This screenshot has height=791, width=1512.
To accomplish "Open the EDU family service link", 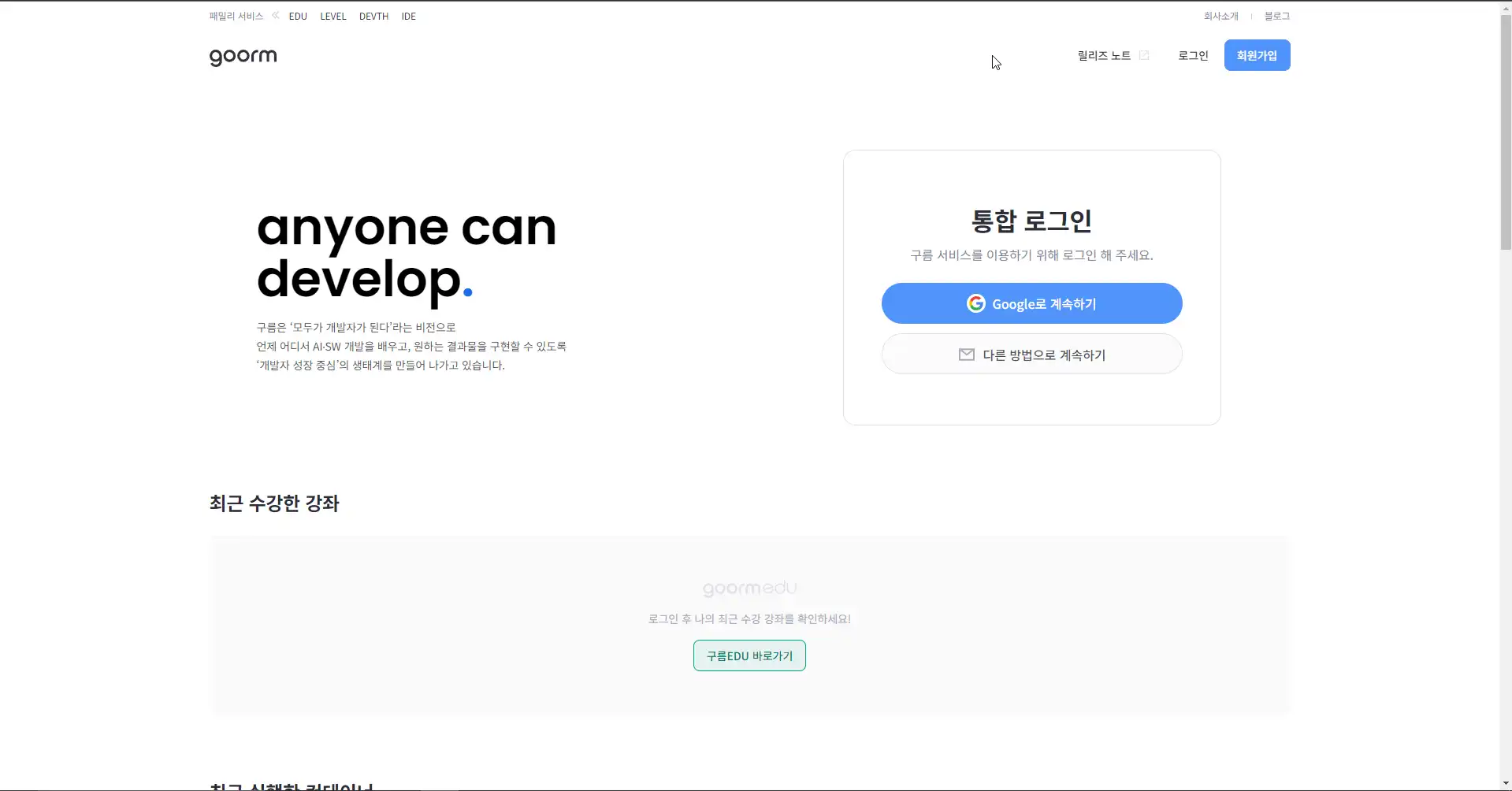I will (x=298, y=16).
